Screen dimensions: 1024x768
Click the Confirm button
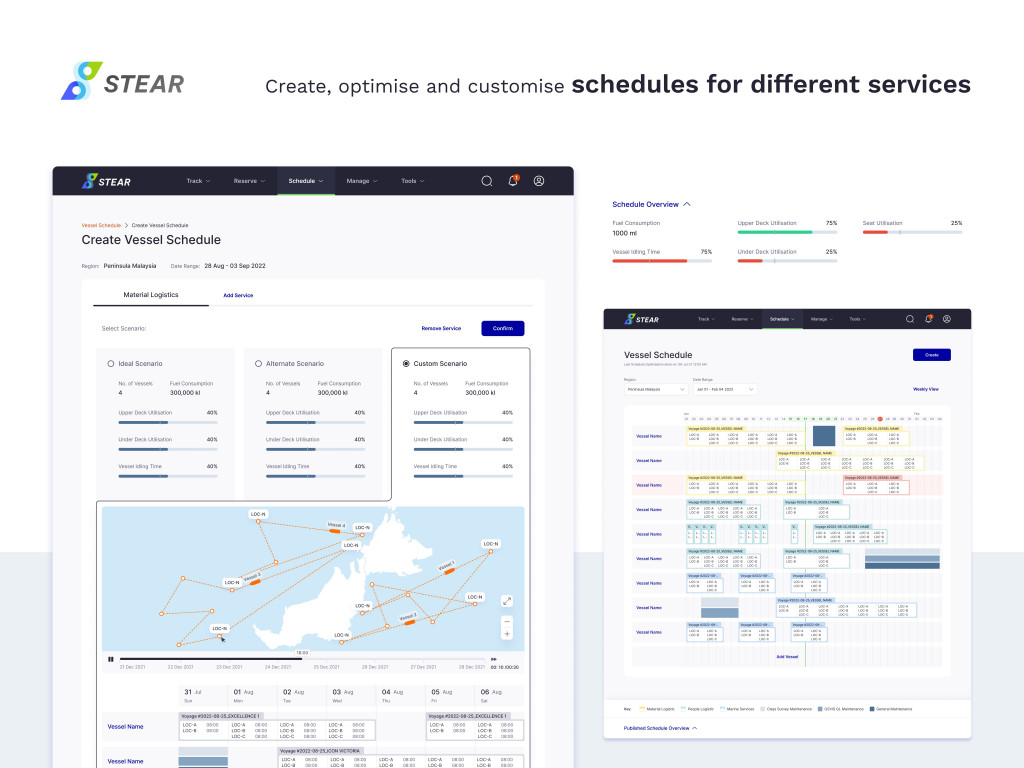[503, 328]
